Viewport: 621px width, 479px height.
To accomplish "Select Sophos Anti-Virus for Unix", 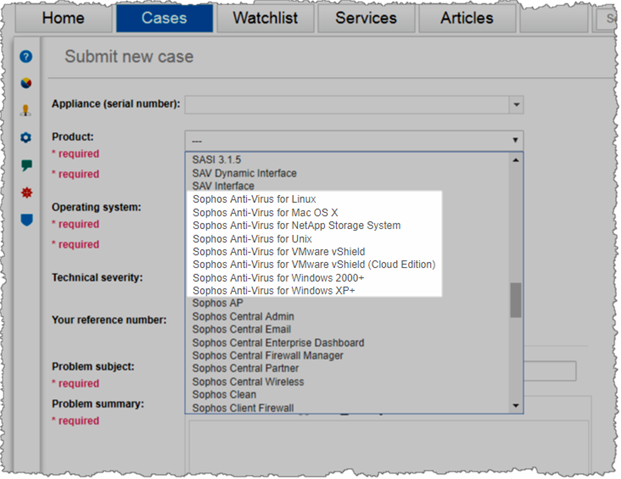I will pos(252,239).
